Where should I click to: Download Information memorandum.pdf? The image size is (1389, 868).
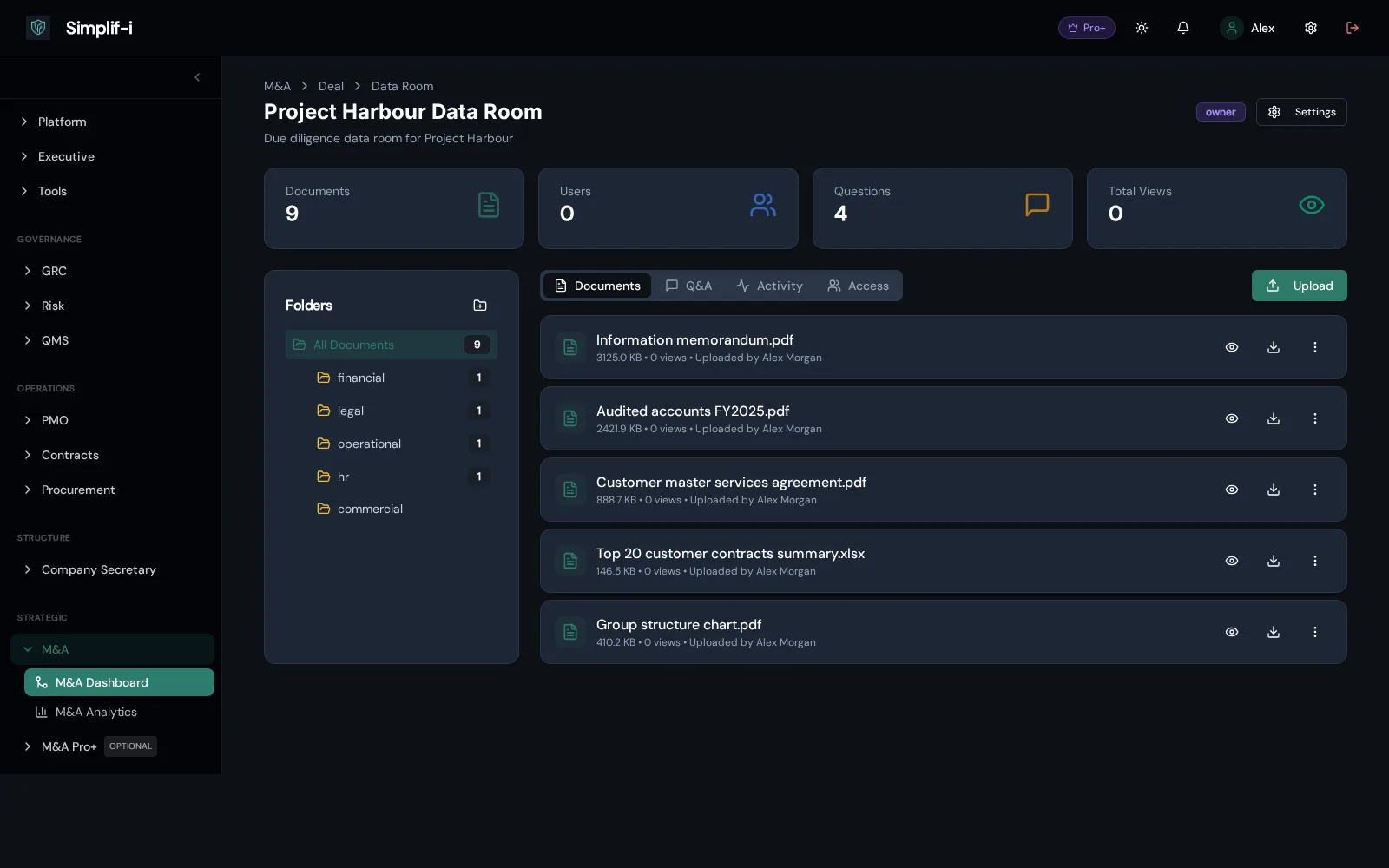point(1274,347)
